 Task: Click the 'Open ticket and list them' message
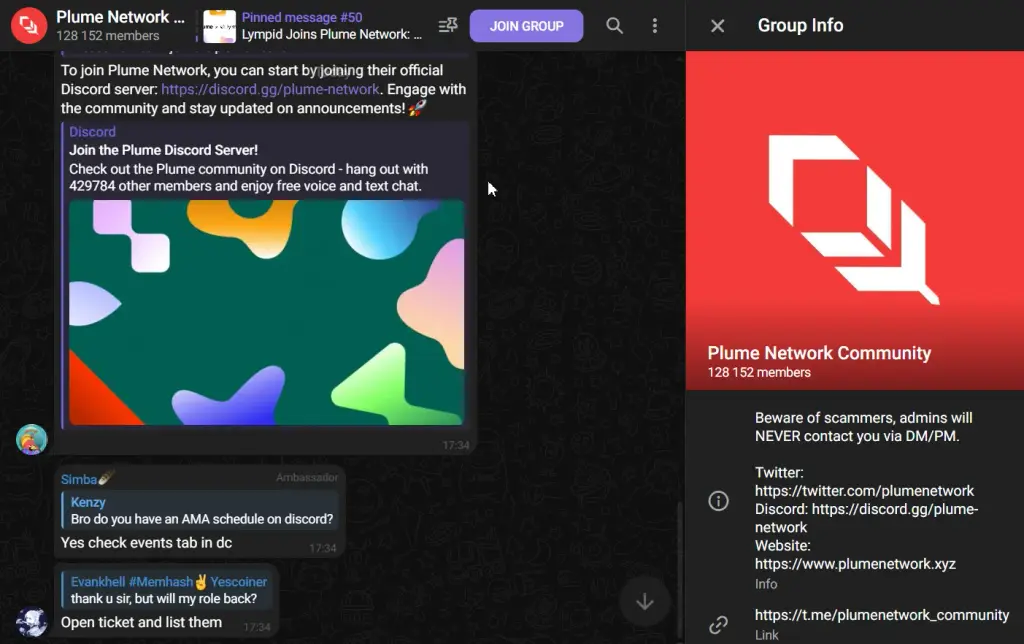(x=141, y=622)
